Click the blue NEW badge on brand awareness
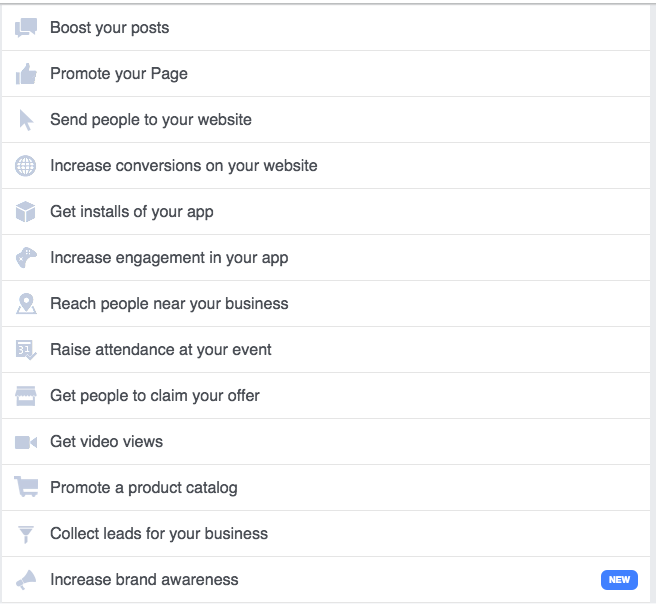This screenshot has width=656, height=604. coord(619,580)
